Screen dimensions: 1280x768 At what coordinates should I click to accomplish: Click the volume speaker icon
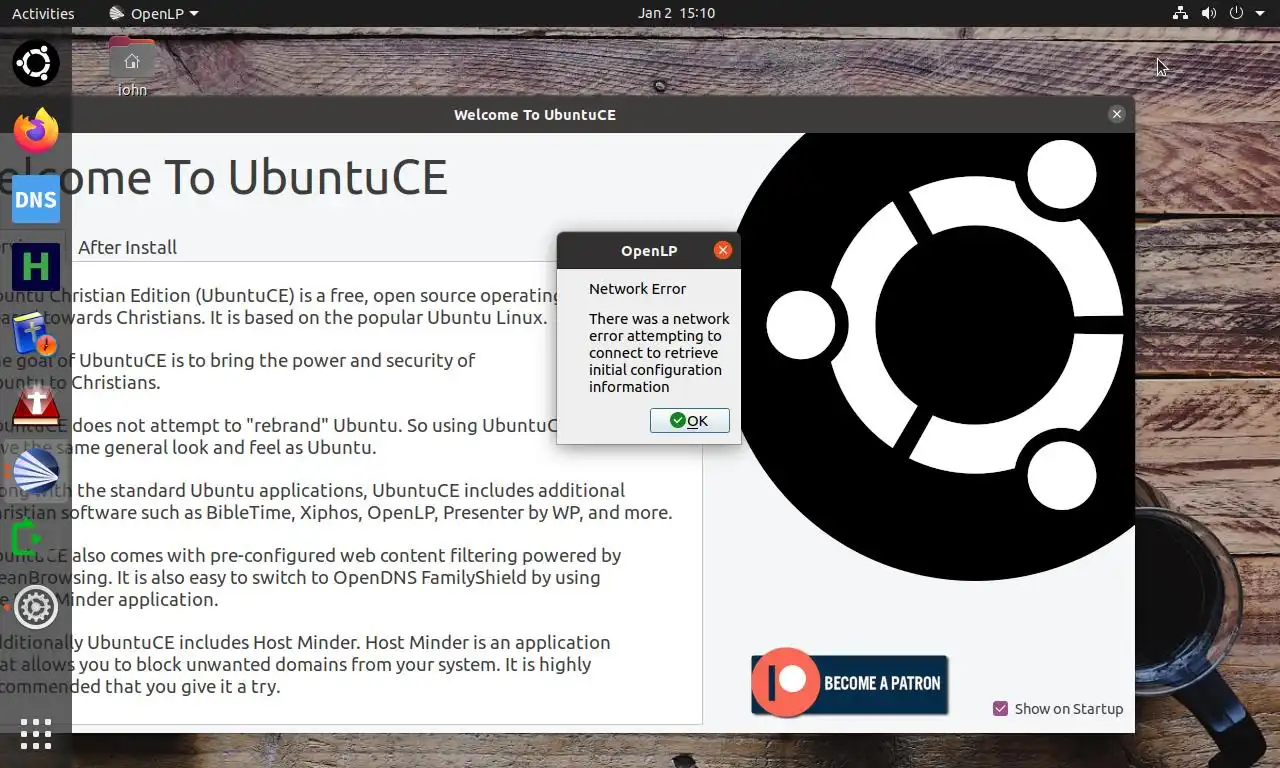tap(1208, 13)
